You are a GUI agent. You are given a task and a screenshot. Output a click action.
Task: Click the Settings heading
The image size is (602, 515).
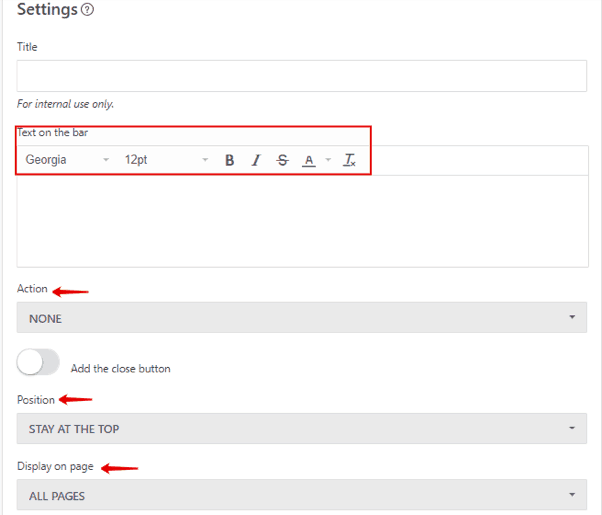coord(47,10)
